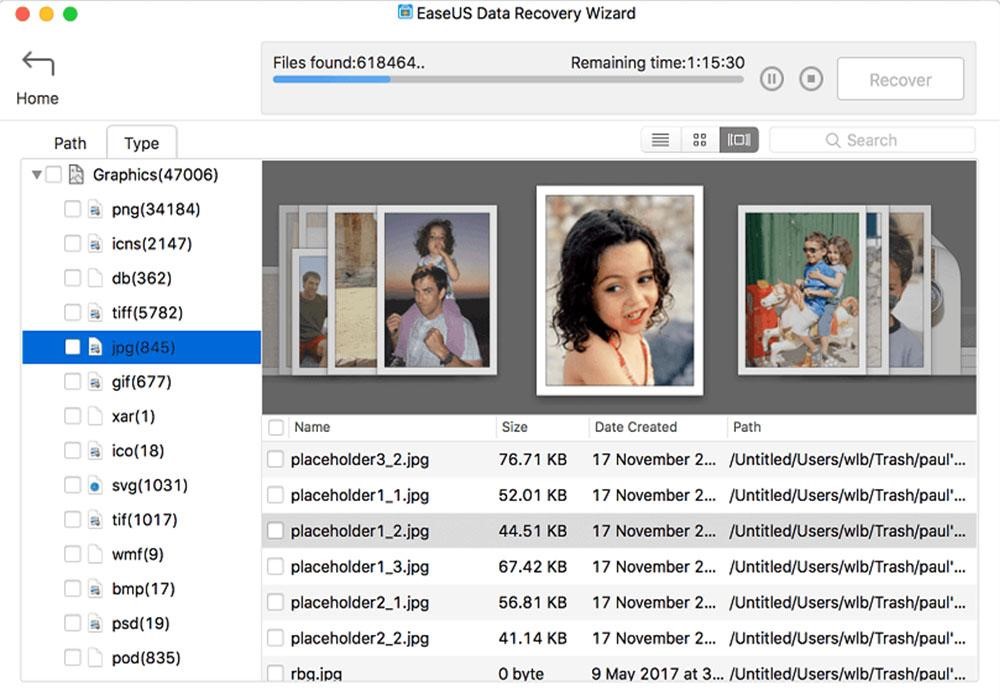Viewport: 1000px width, 700px height.
Task: Go back using the Home label
Action: pos(38,98)
